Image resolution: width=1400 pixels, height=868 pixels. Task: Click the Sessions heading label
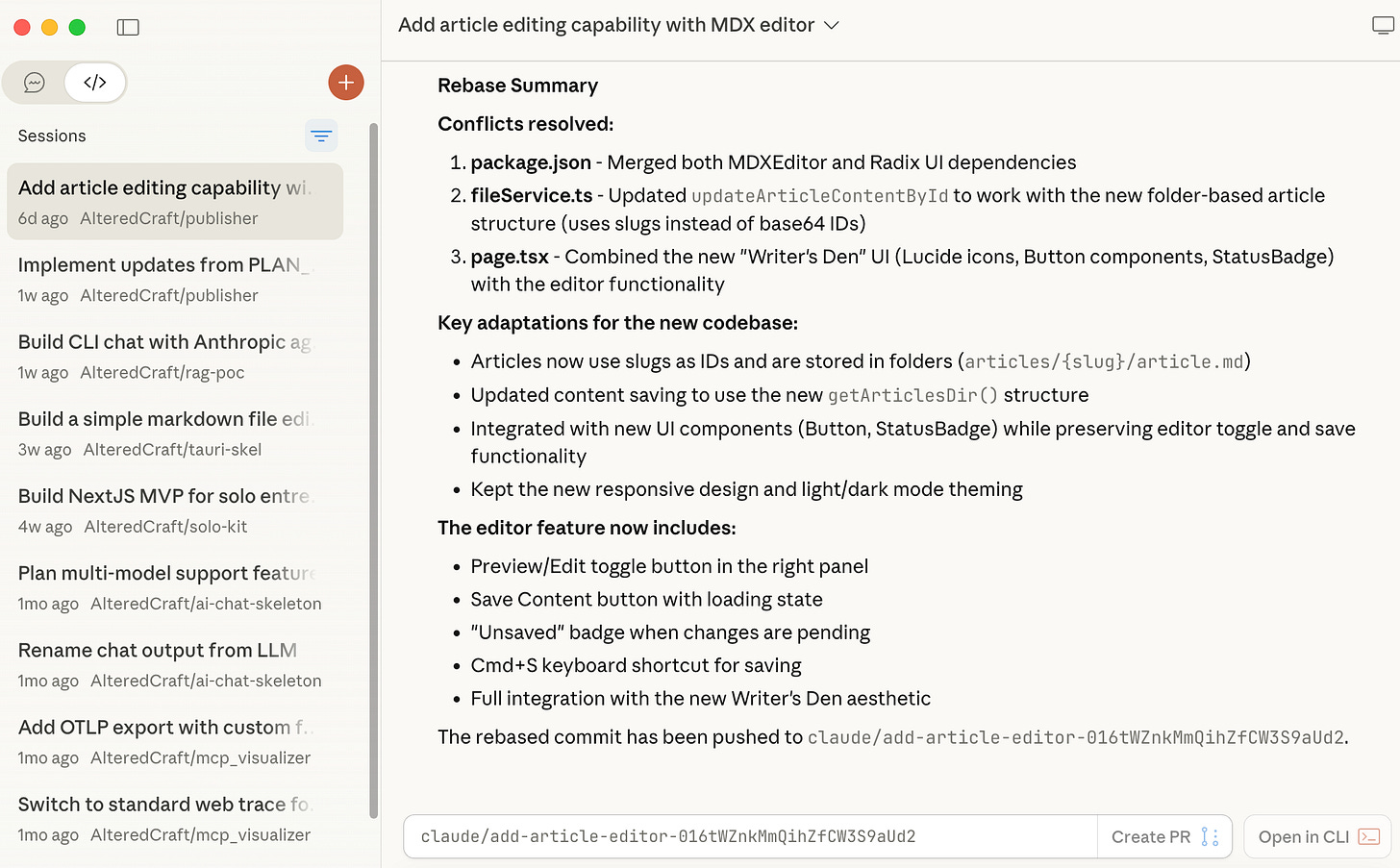tap(52, 136)
